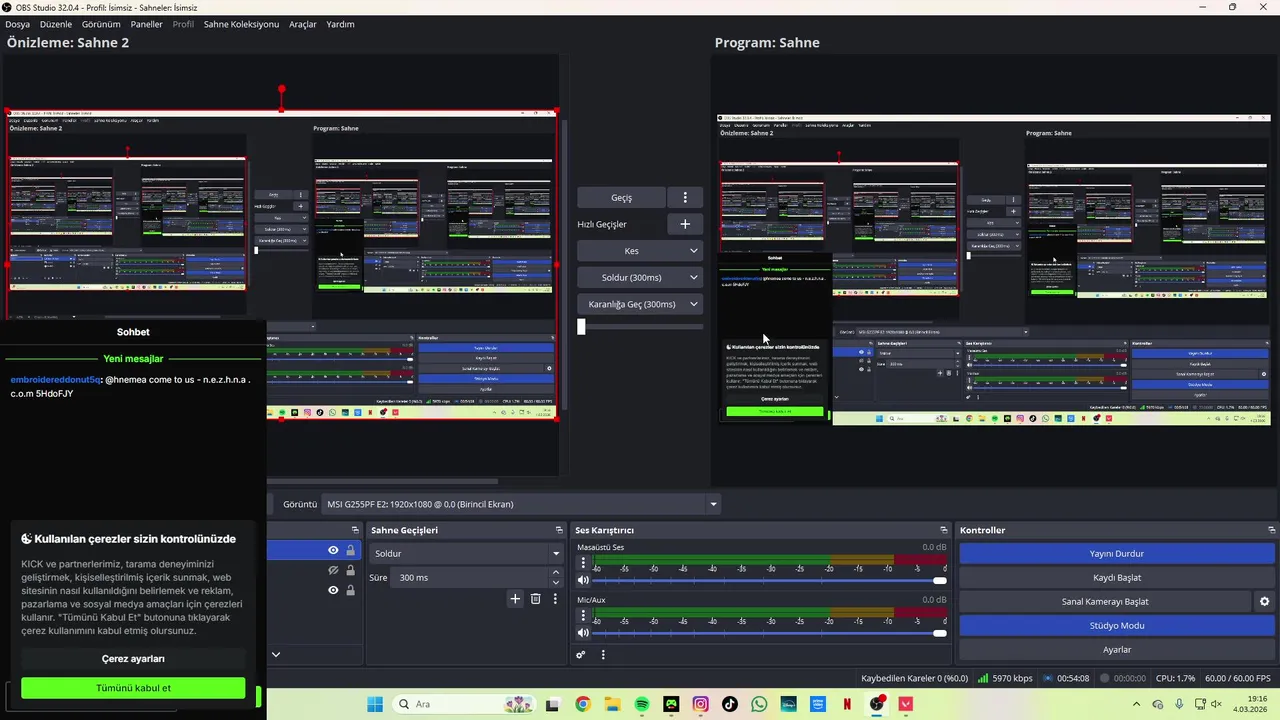Open Netflix from the taskbar
This screenshot has height=720, width=1280.
coord(847,704)
